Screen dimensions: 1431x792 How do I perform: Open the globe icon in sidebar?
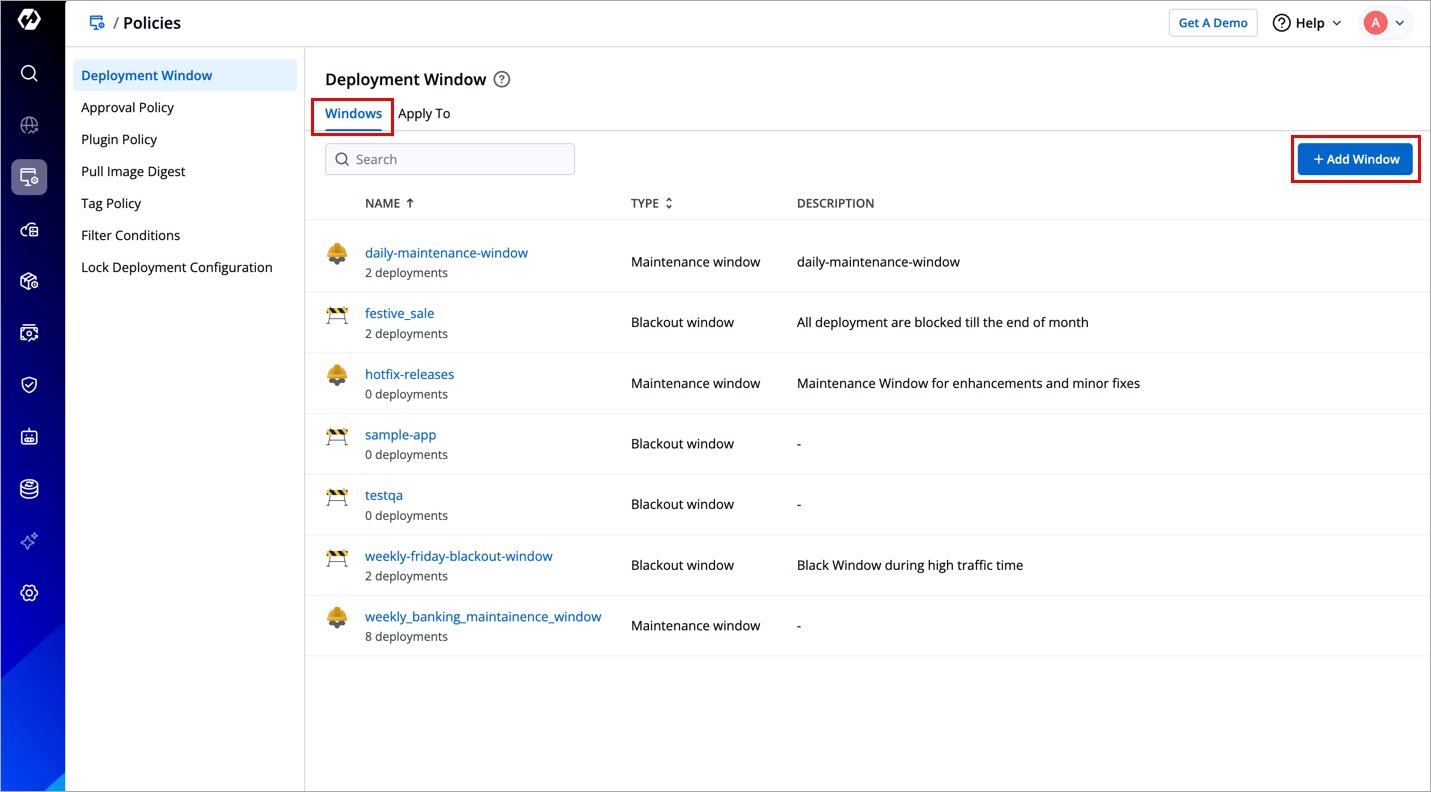point(29,125)
